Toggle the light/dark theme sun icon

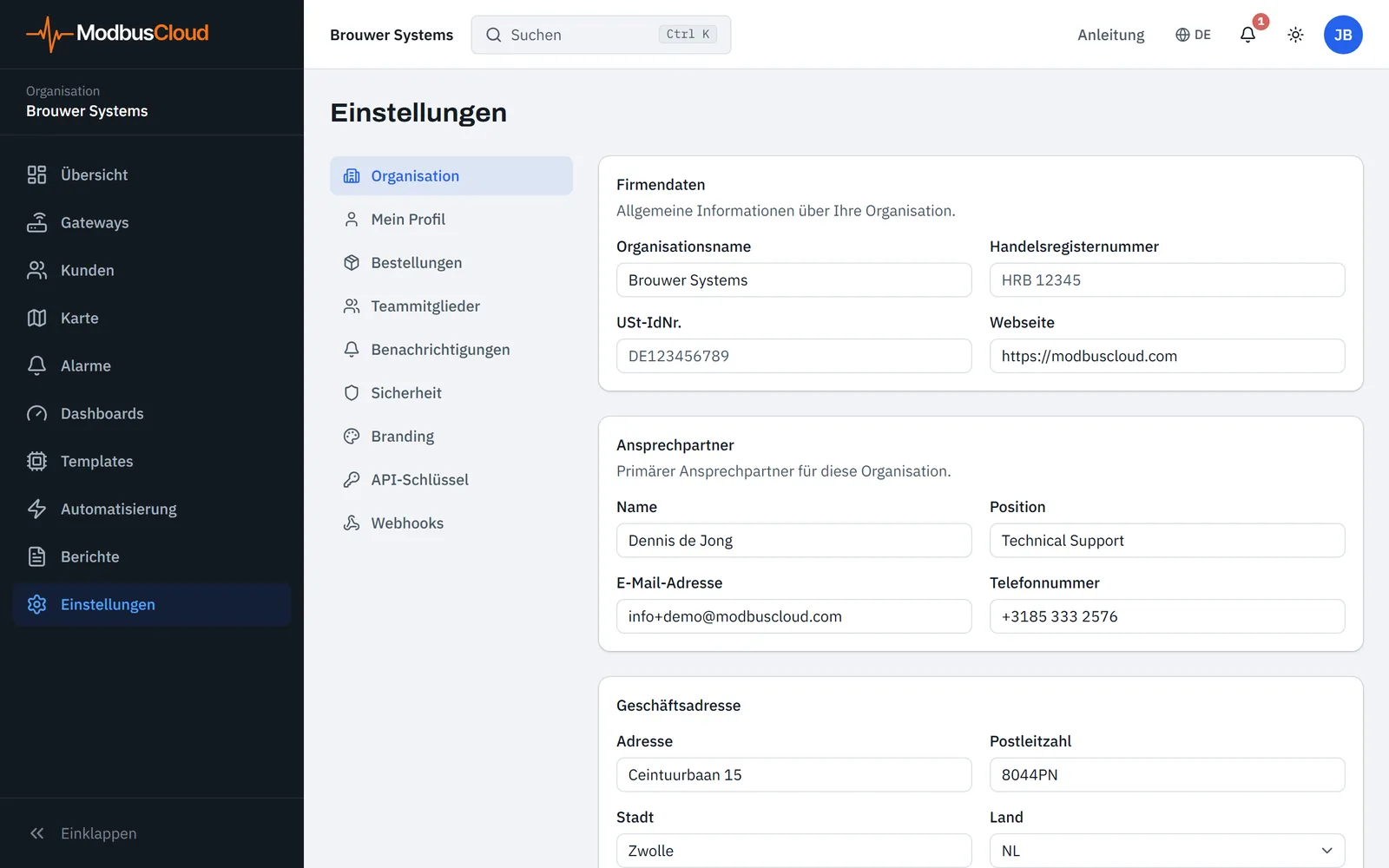[x=1295, y=35]
